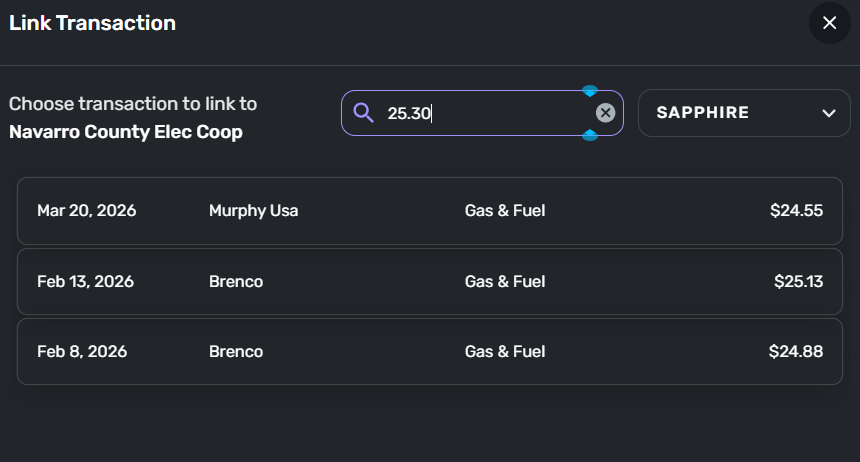The image size is (860, 462).
Task: Click the Navarro County Elec Coop label
Action: tap(126, 132)
